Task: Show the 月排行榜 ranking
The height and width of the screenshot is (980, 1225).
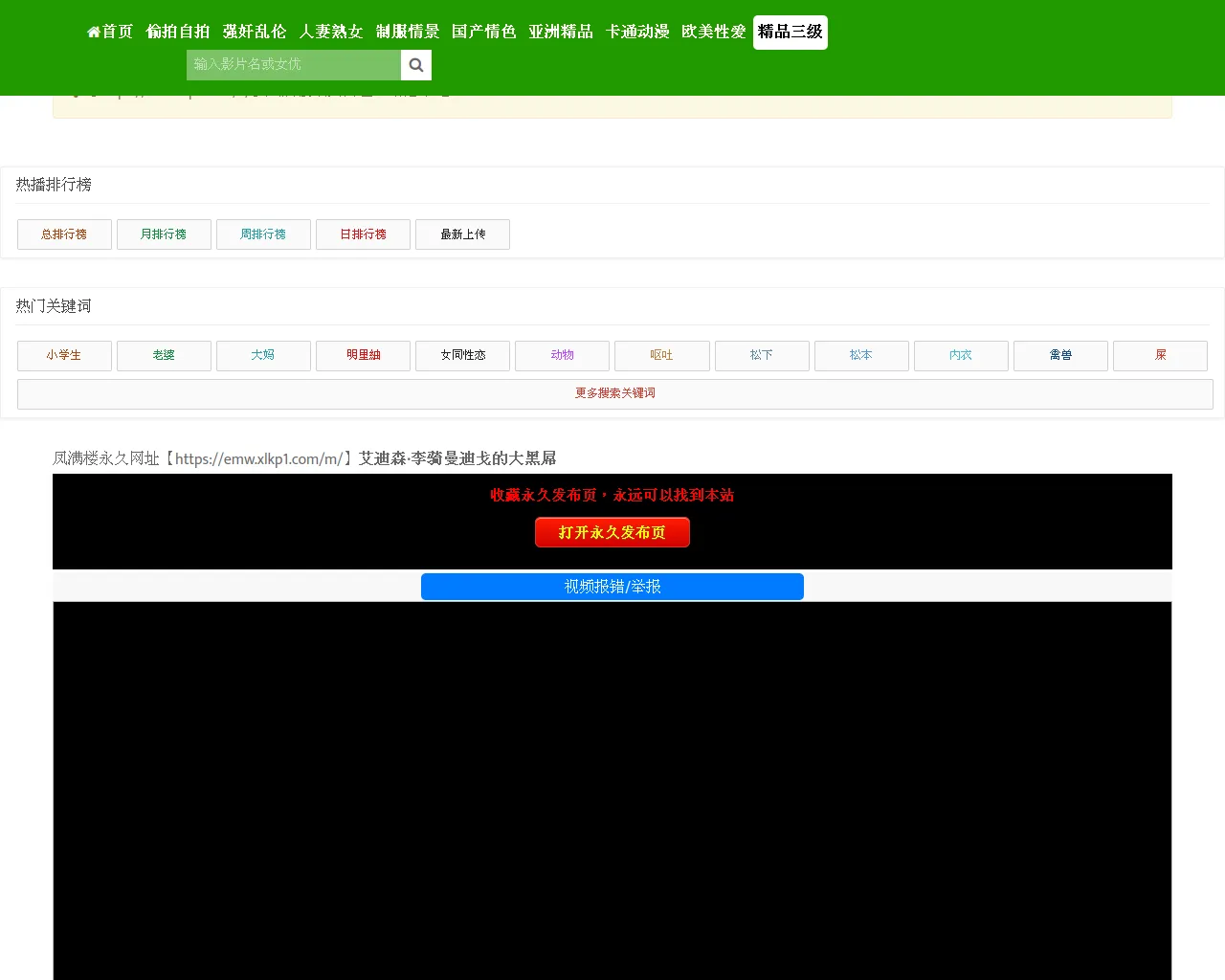Action: click(164, 234)
